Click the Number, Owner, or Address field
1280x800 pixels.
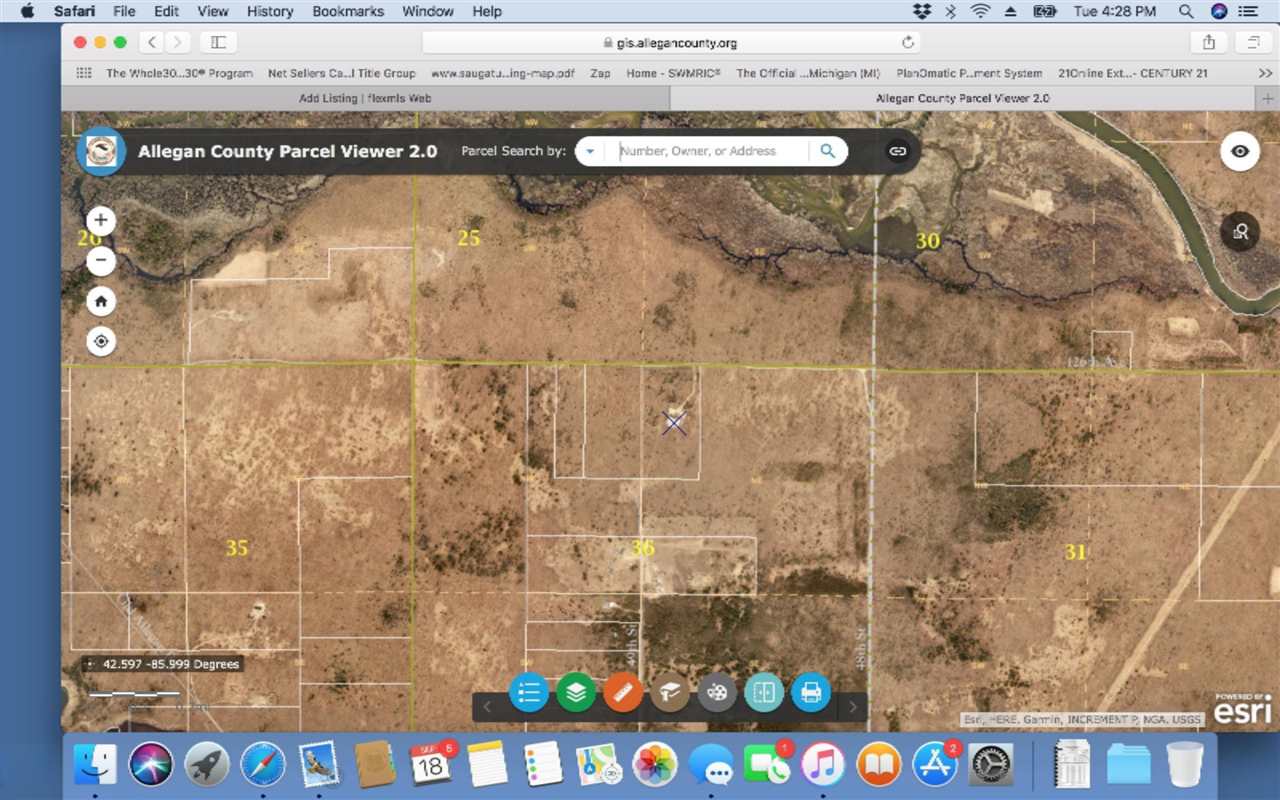pos(710,151)
